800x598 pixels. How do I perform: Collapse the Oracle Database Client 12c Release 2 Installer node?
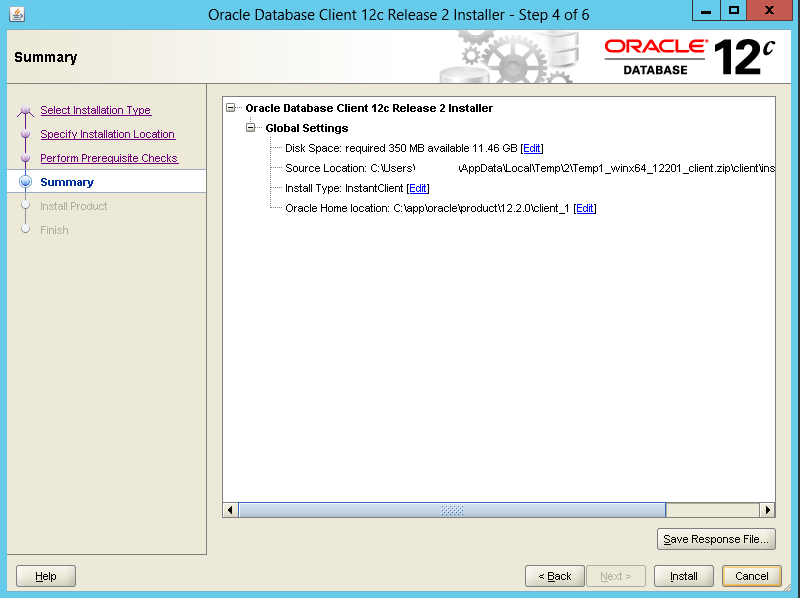[x=231, y=108]
